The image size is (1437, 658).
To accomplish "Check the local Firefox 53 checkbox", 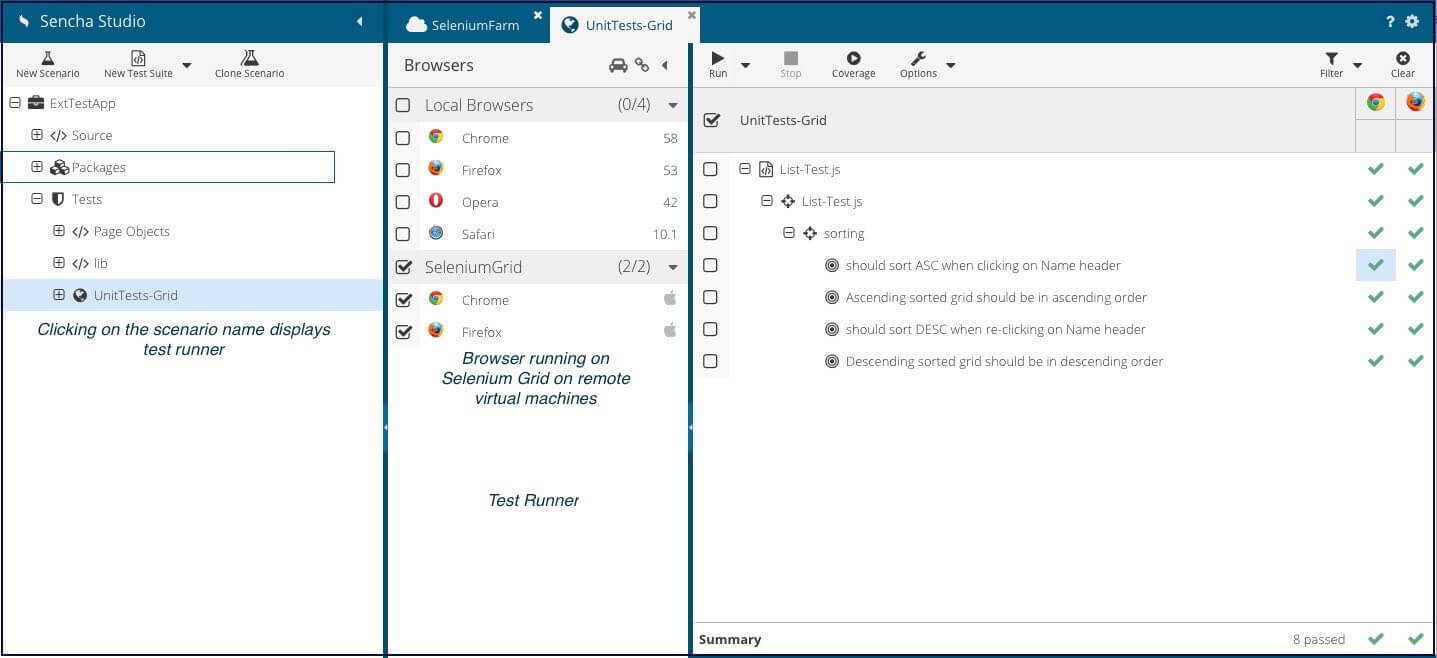I will 403,170.
